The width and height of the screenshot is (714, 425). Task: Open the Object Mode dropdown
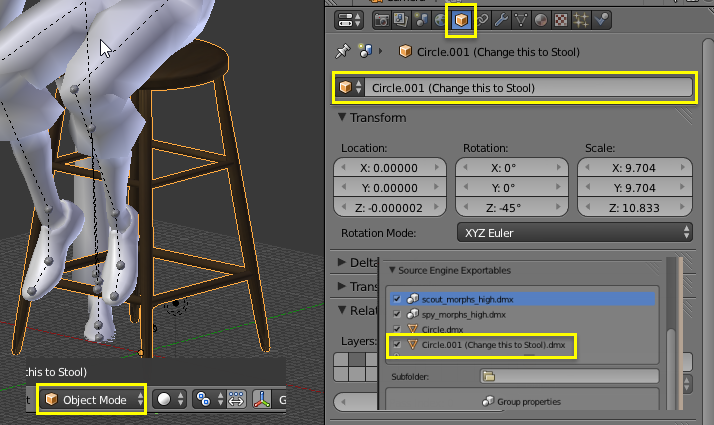coord(93,399)
